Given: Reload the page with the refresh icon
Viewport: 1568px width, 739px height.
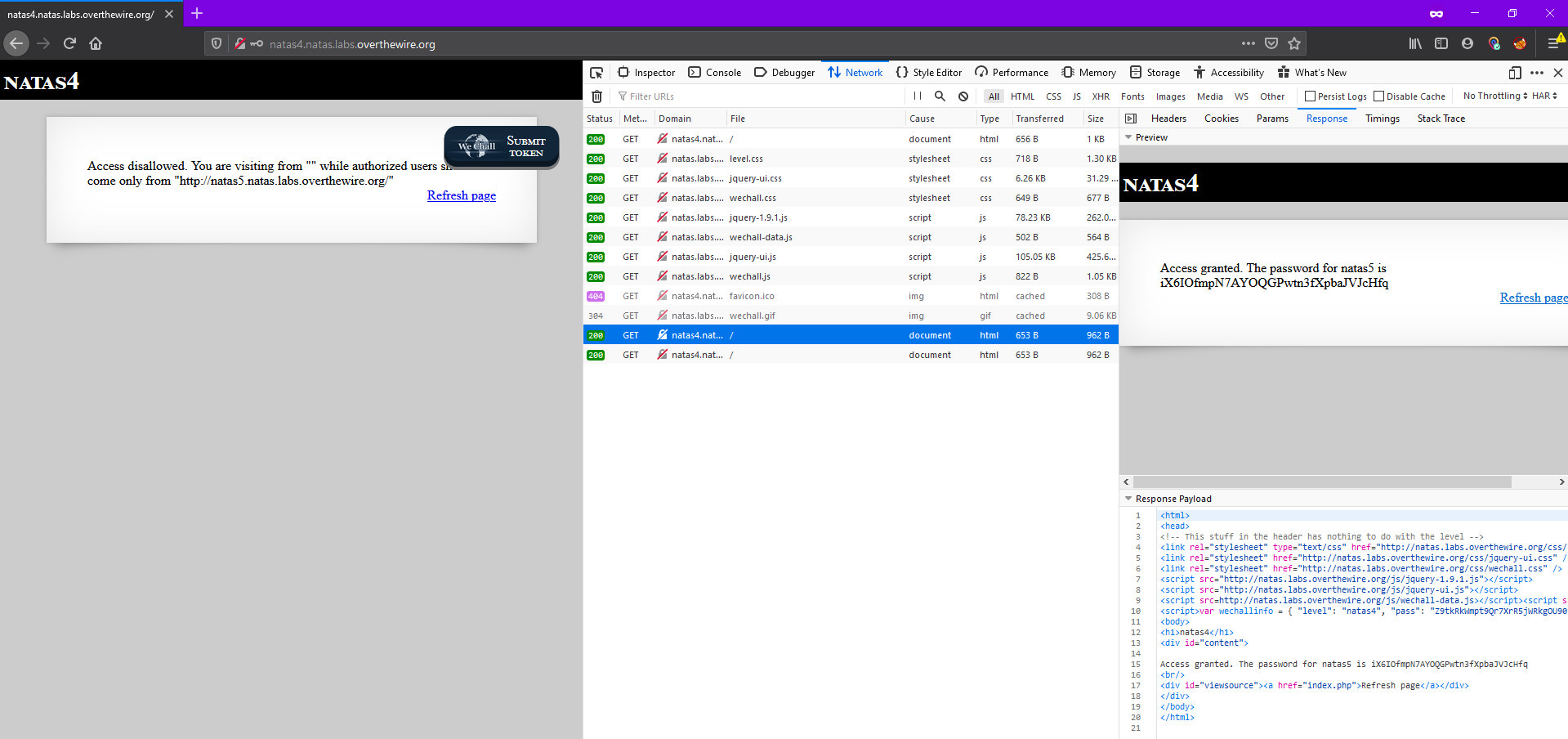Looking at the screenshot, I should [69, 43].
